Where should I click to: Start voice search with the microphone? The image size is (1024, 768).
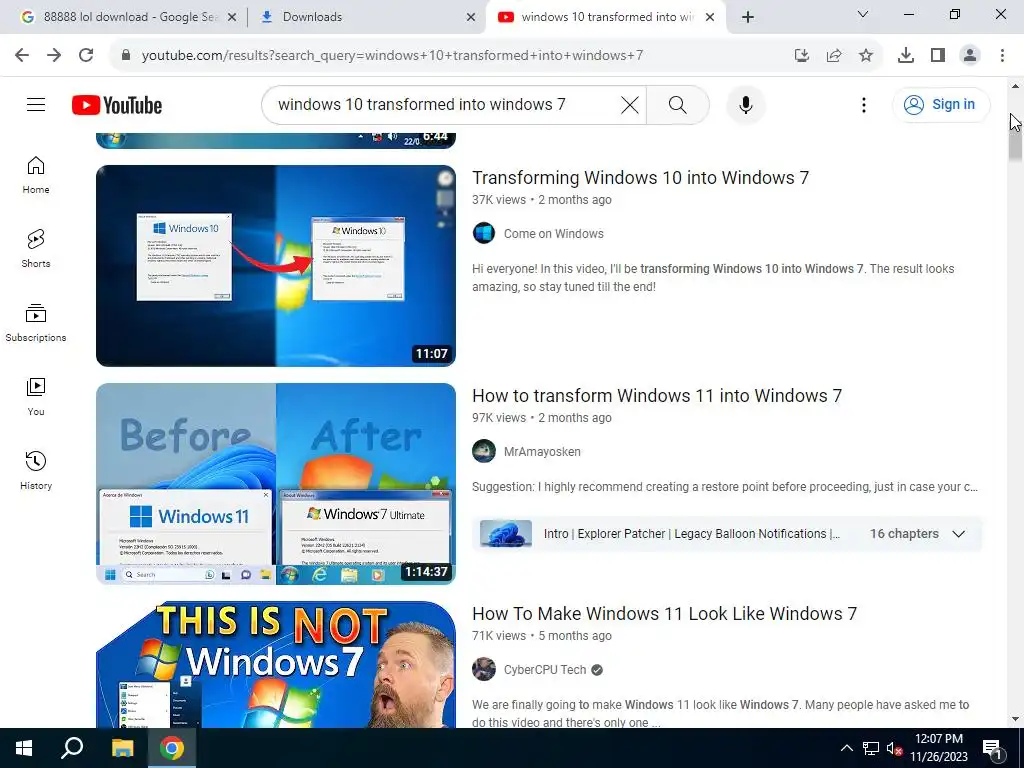[x=745, y=104]
